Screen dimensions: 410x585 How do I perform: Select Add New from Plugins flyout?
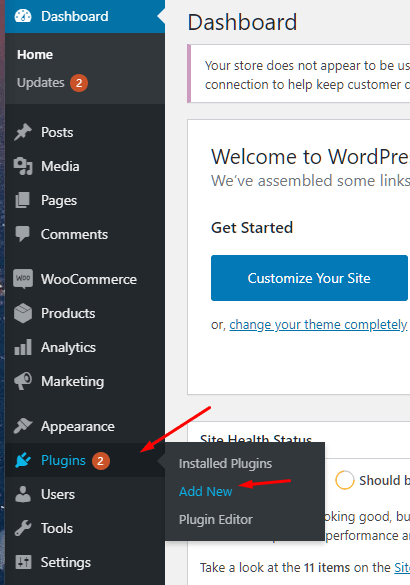tap(206, 491)
